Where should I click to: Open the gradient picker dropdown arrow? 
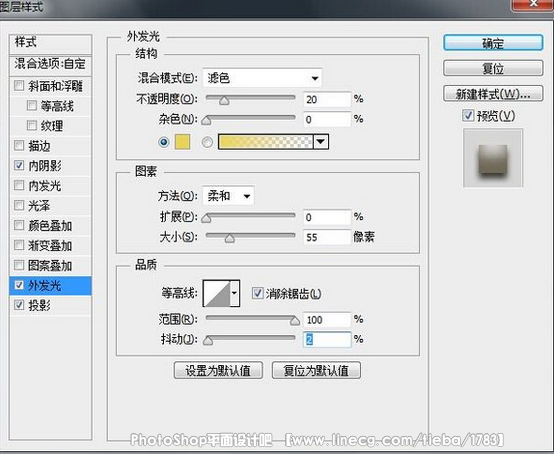321,142
